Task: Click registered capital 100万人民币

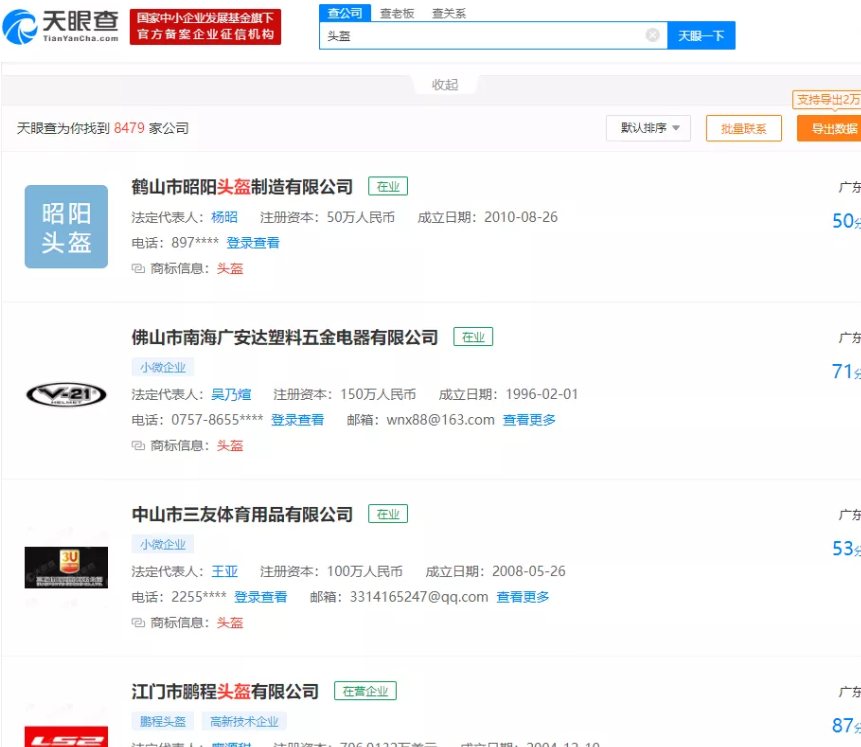Action: [365, 572]
